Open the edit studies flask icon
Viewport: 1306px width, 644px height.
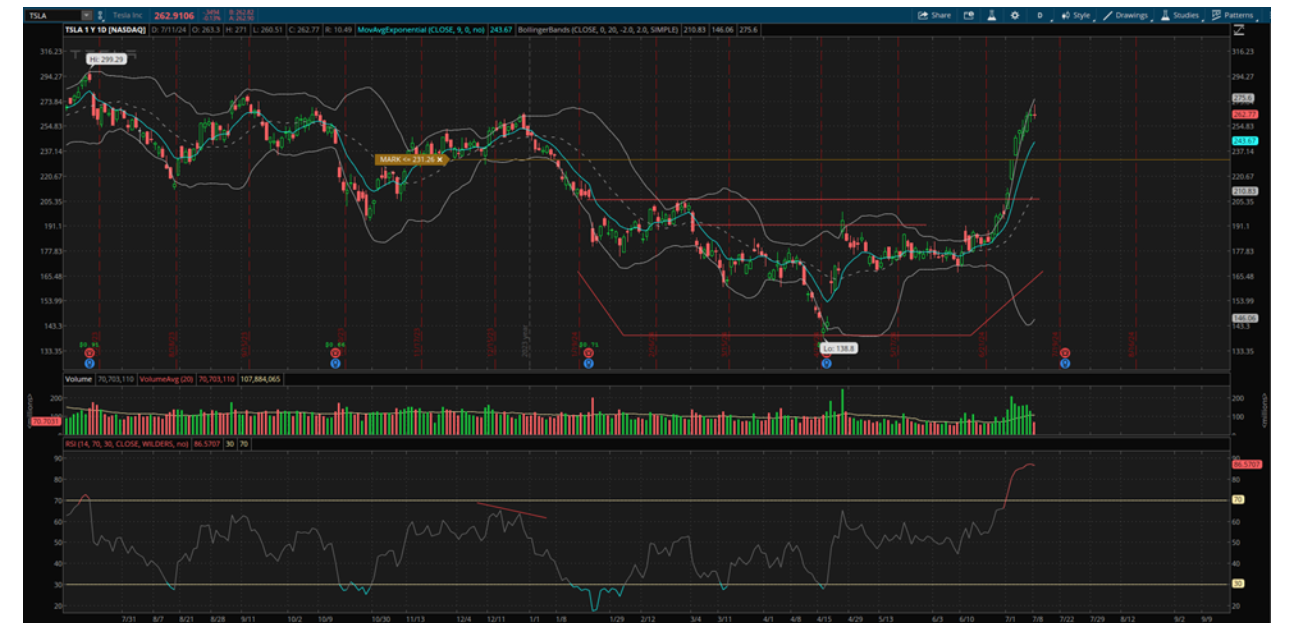pyautogui.click(x=991, y=16)
